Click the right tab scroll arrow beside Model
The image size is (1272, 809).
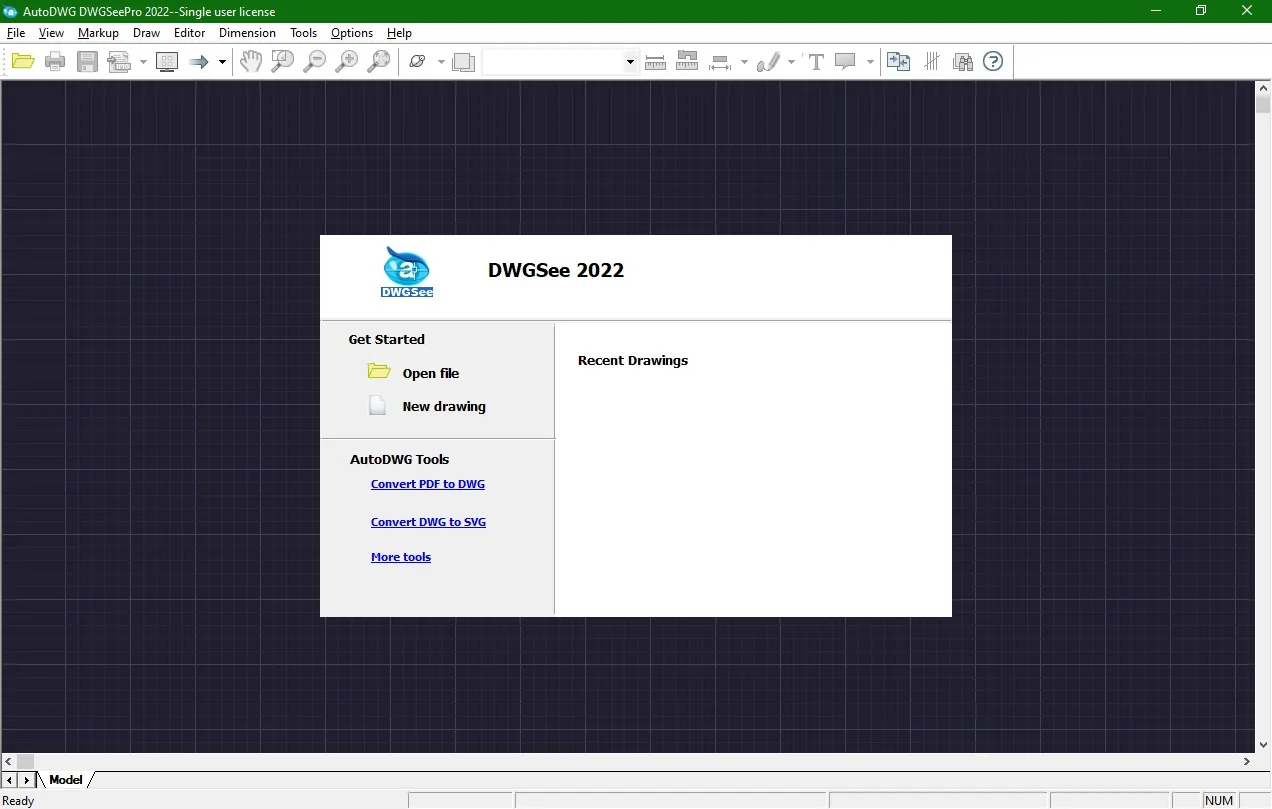26,780
